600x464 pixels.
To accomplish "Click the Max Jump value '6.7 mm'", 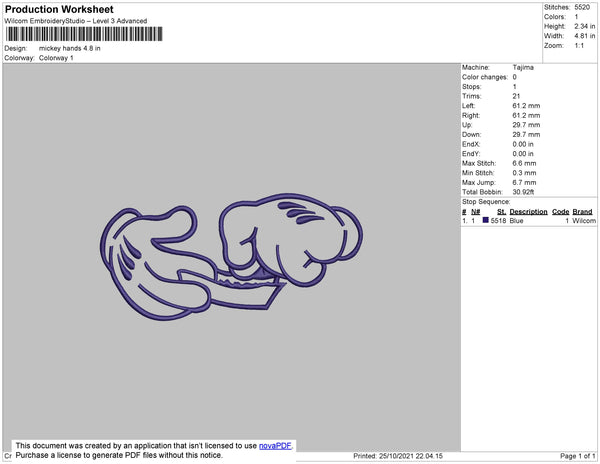I will coord(524,182).
